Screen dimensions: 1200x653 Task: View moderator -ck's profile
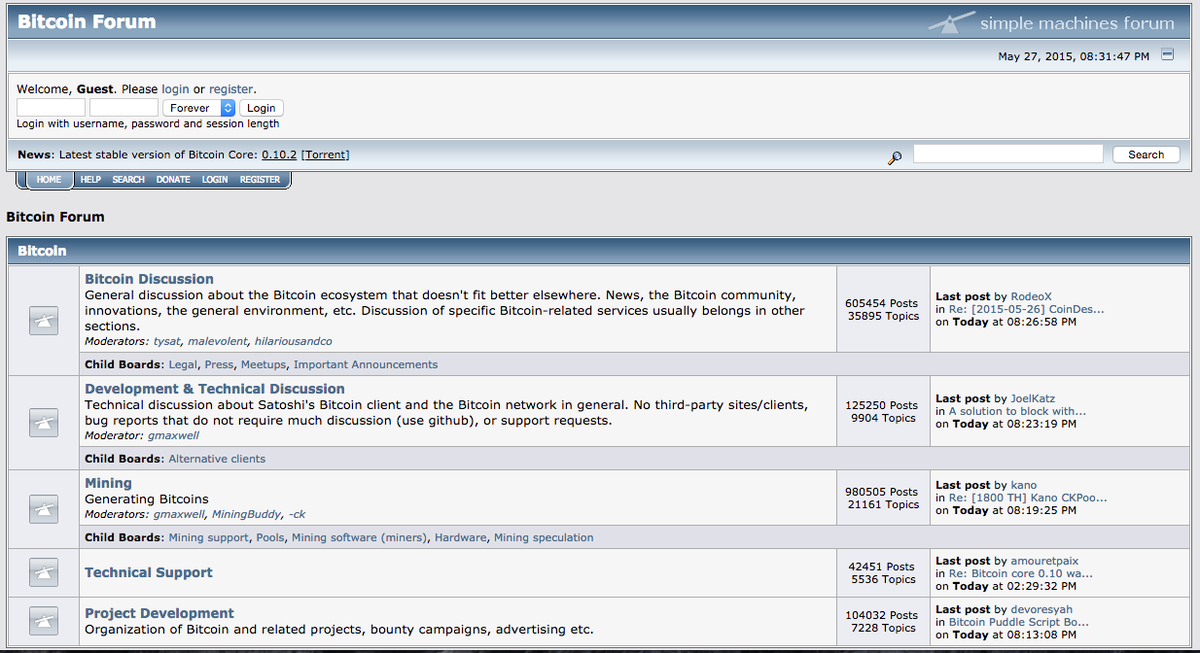[x=297, y=514]
